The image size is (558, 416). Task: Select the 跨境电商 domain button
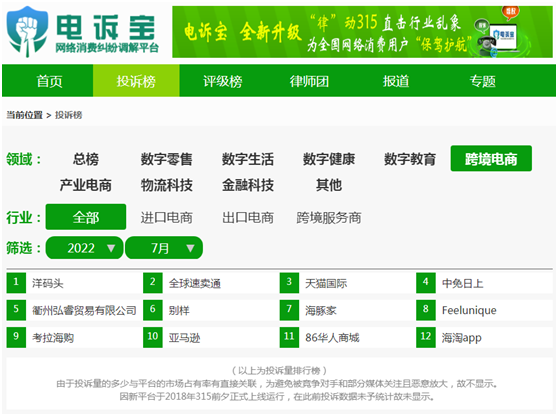[x=491, y=158]
